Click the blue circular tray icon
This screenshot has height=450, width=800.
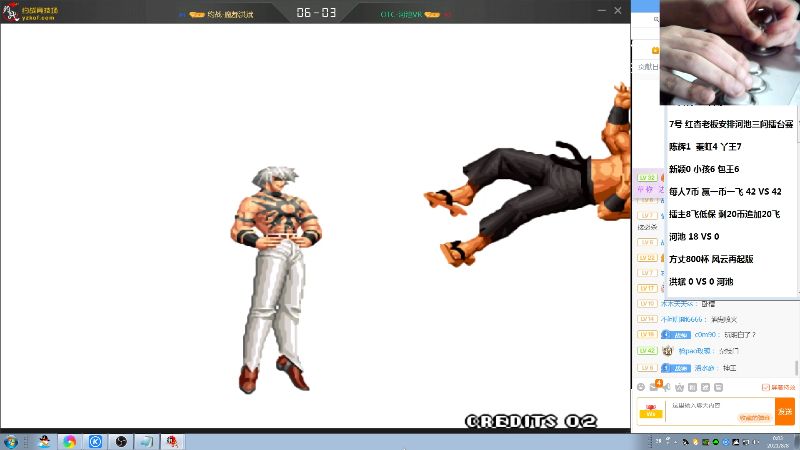click(726, 442)
